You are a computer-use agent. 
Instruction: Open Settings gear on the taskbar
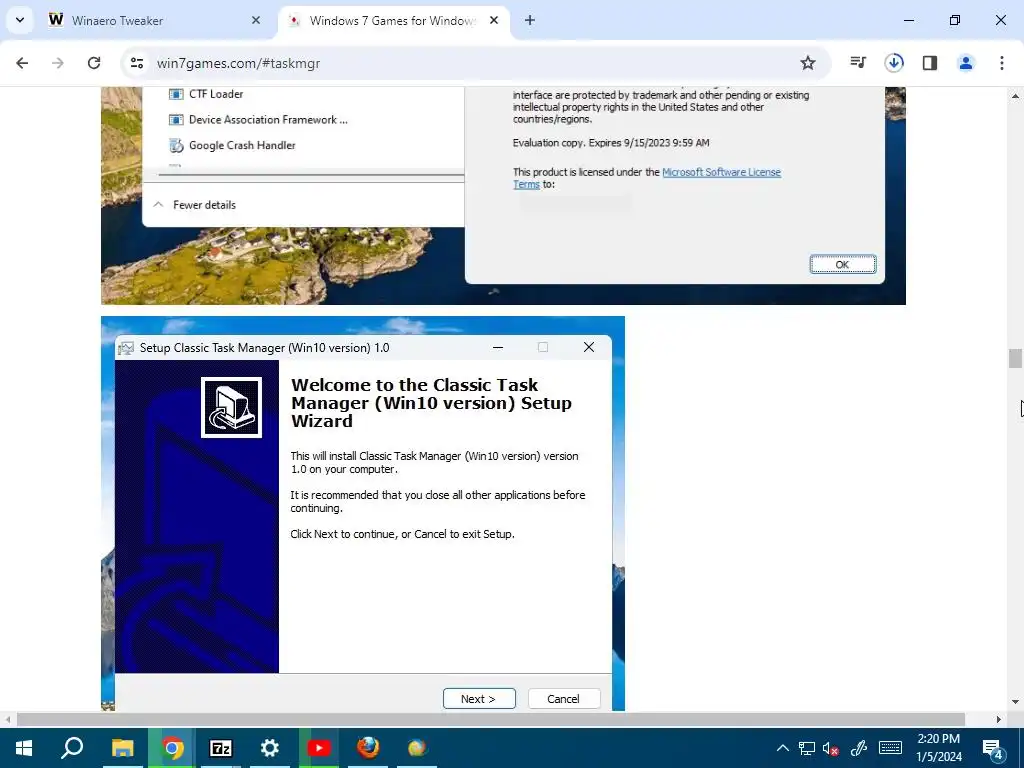coord(270,748)
